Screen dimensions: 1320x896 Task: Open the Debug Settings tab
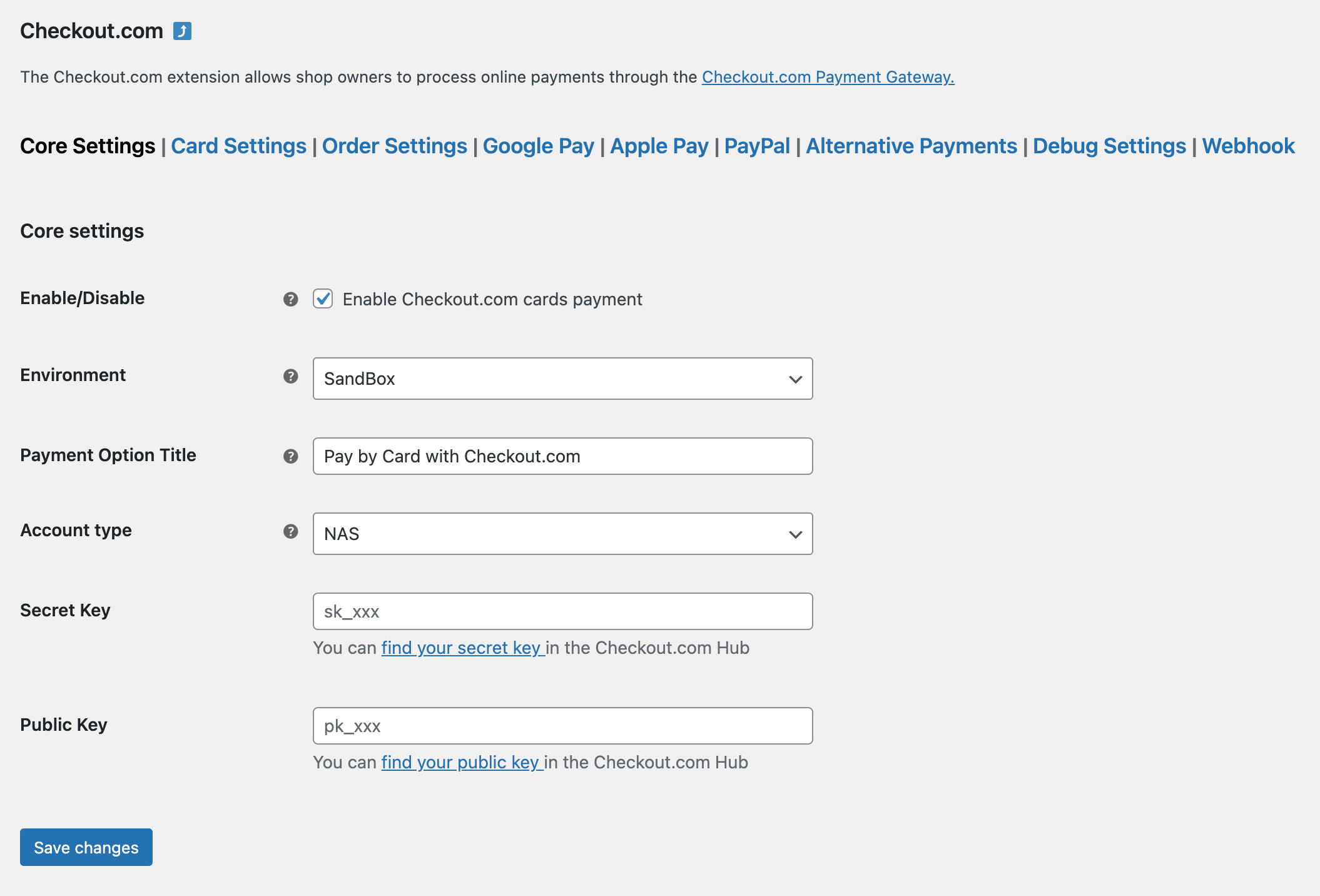[1109, 146]
